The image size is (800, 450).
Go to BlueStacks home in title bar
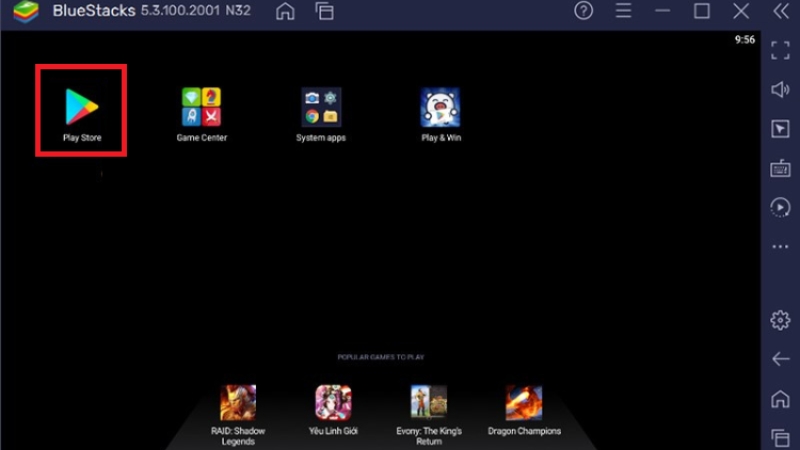[x=285, y=11]
